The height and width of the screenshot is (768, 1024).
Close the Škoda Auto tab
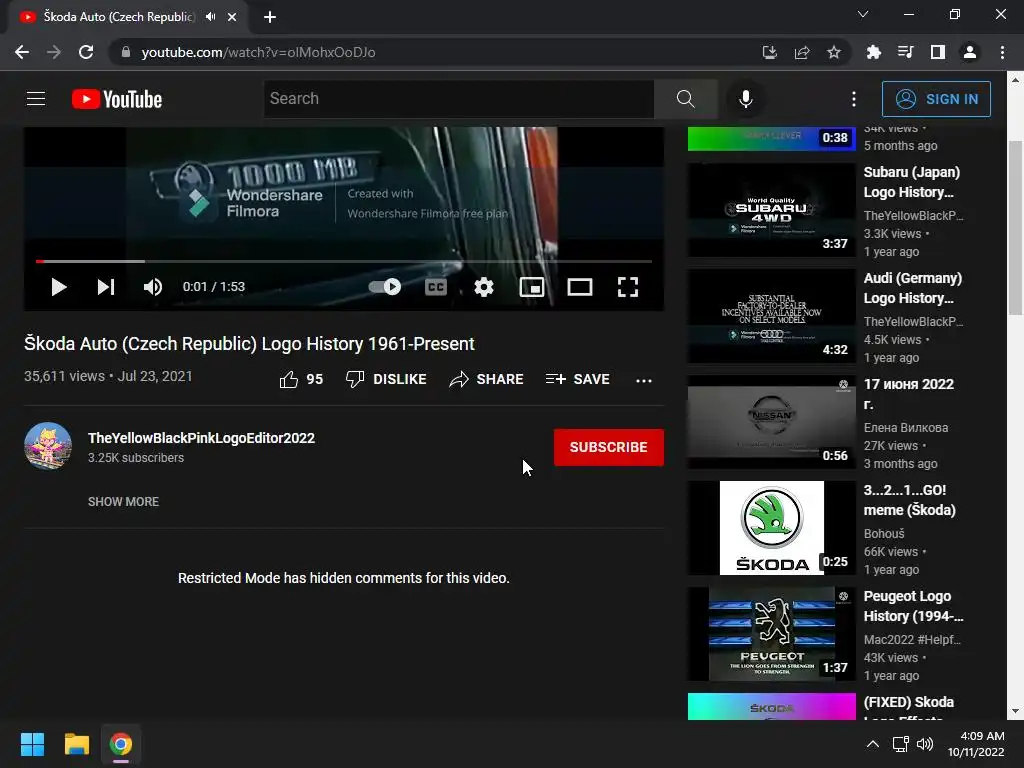[x=232, y=17]
